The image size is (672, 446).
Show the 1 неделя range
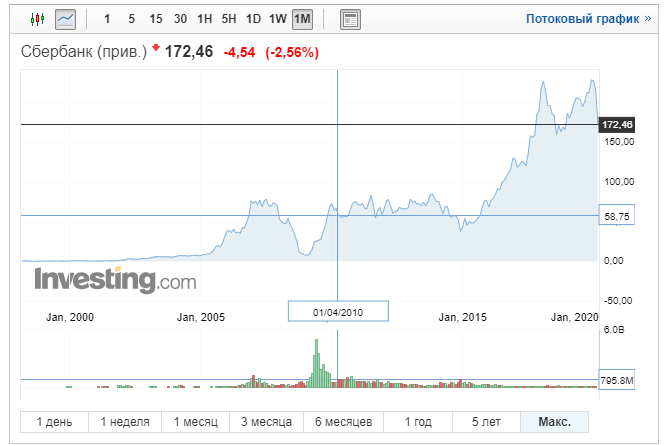click(125, 422)
